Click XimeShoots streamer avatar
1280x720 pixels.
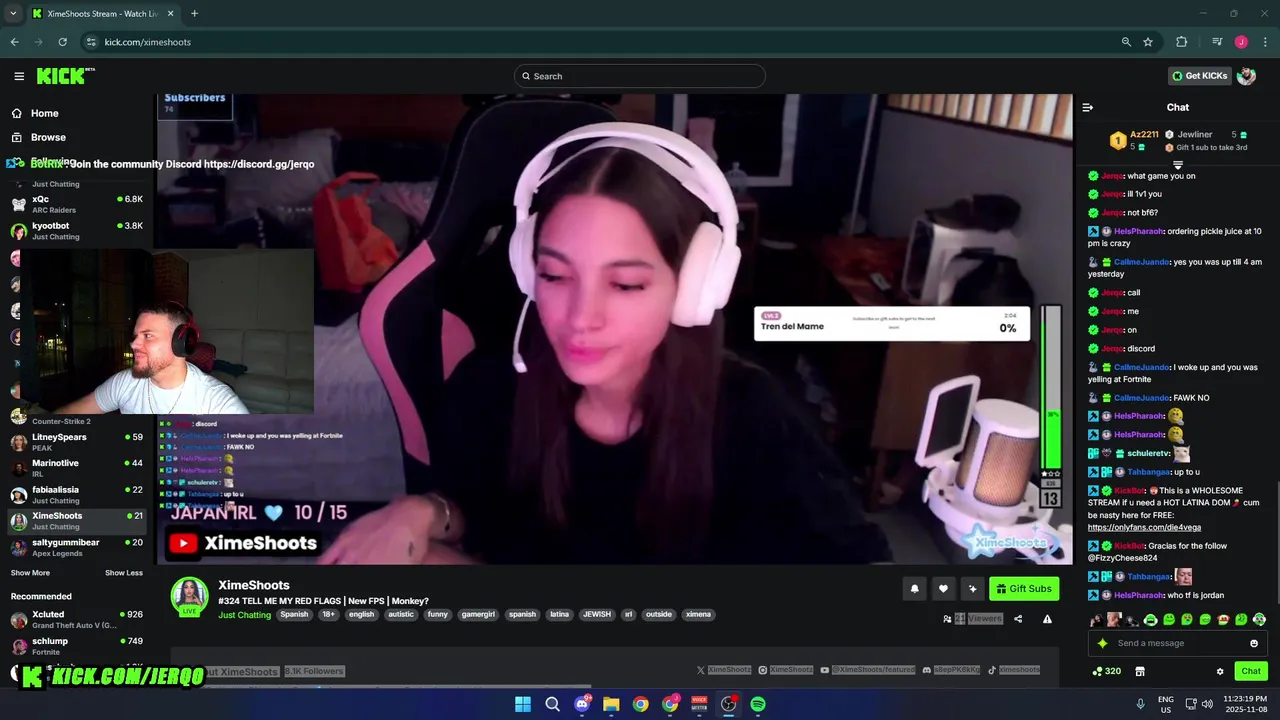[189, 596]
